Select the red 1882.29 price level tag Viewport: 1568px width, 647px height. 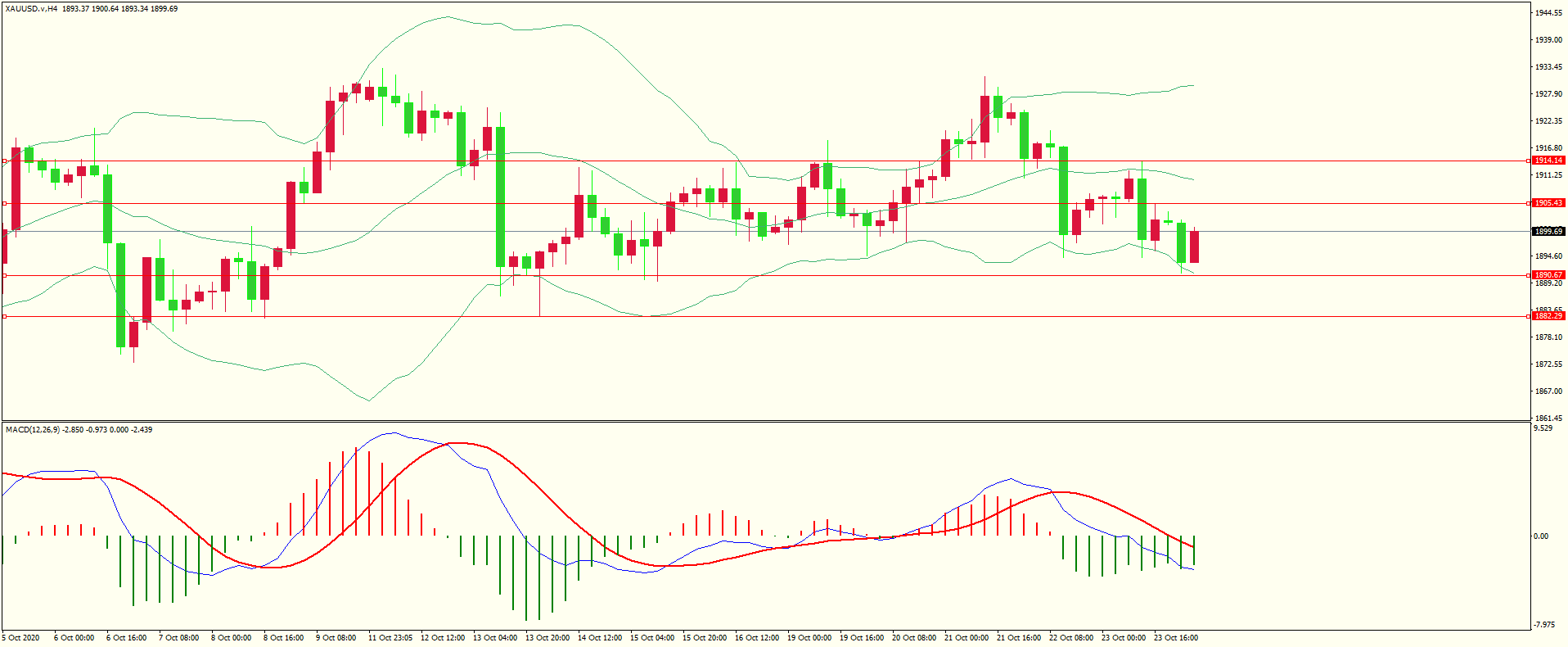1548,316
